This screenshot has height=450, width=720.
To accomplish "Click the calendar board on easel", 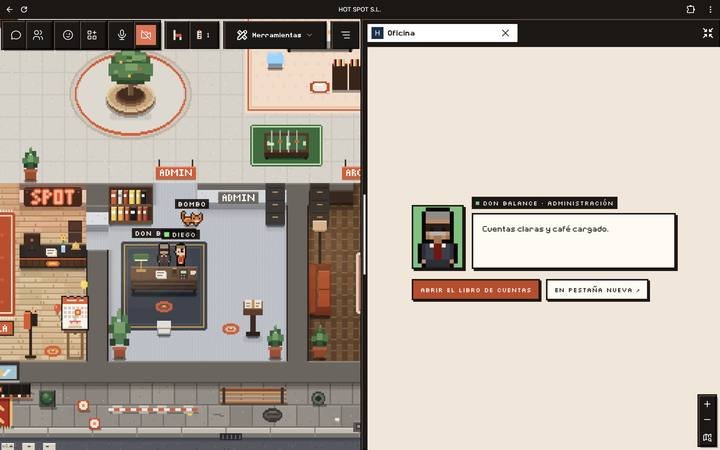I will point(74,313).
